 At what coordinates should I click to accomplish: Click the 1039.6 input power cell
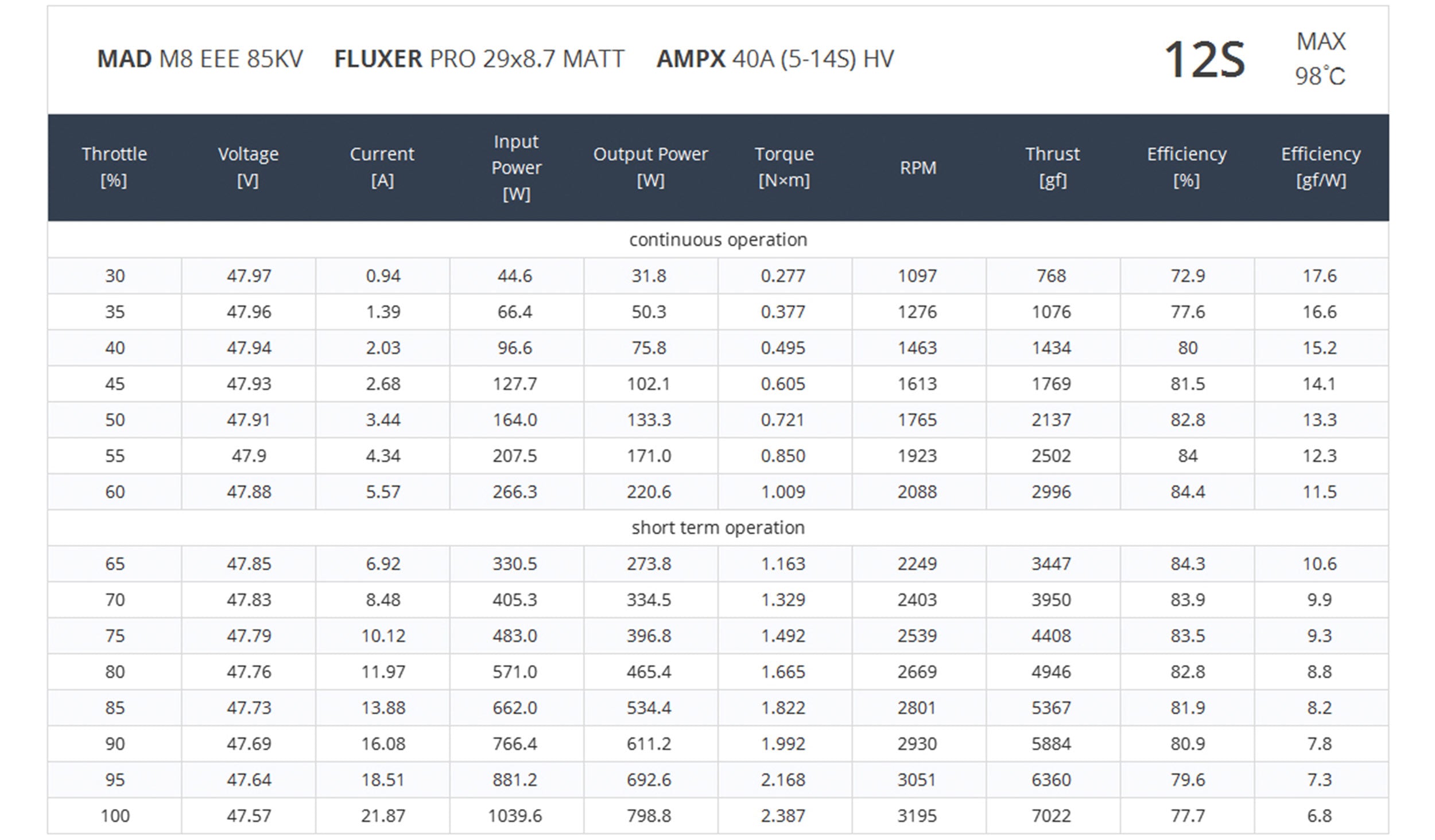(x=515, y=815)
